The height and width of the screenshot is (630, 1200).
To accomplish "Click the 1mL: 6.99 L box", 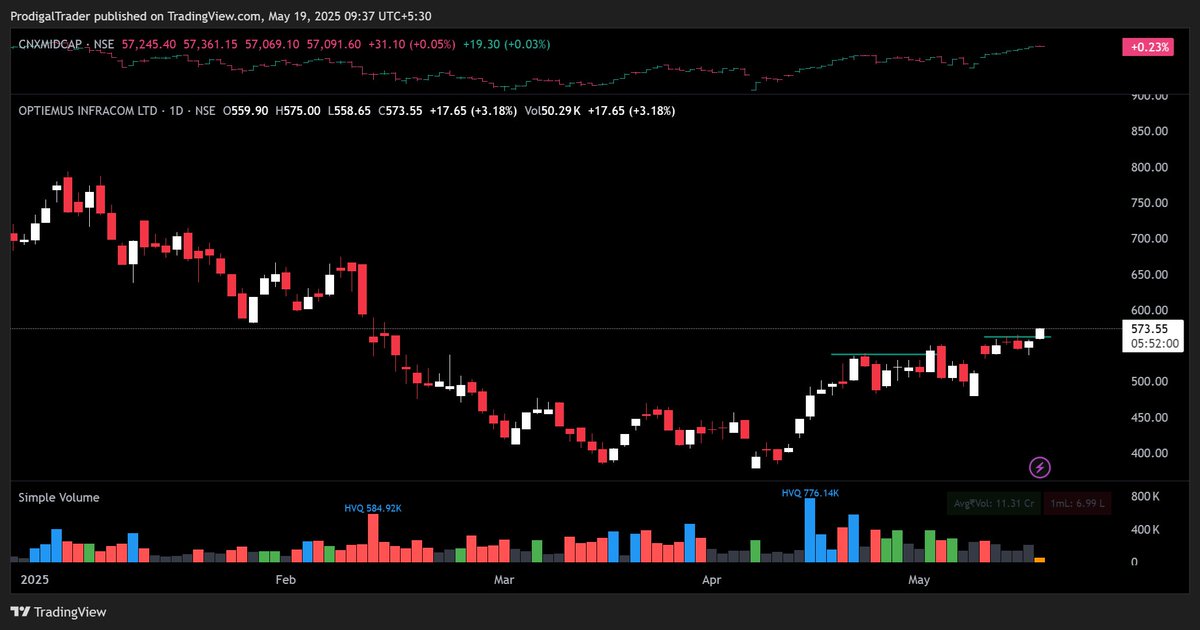I will pos(1077,505).
